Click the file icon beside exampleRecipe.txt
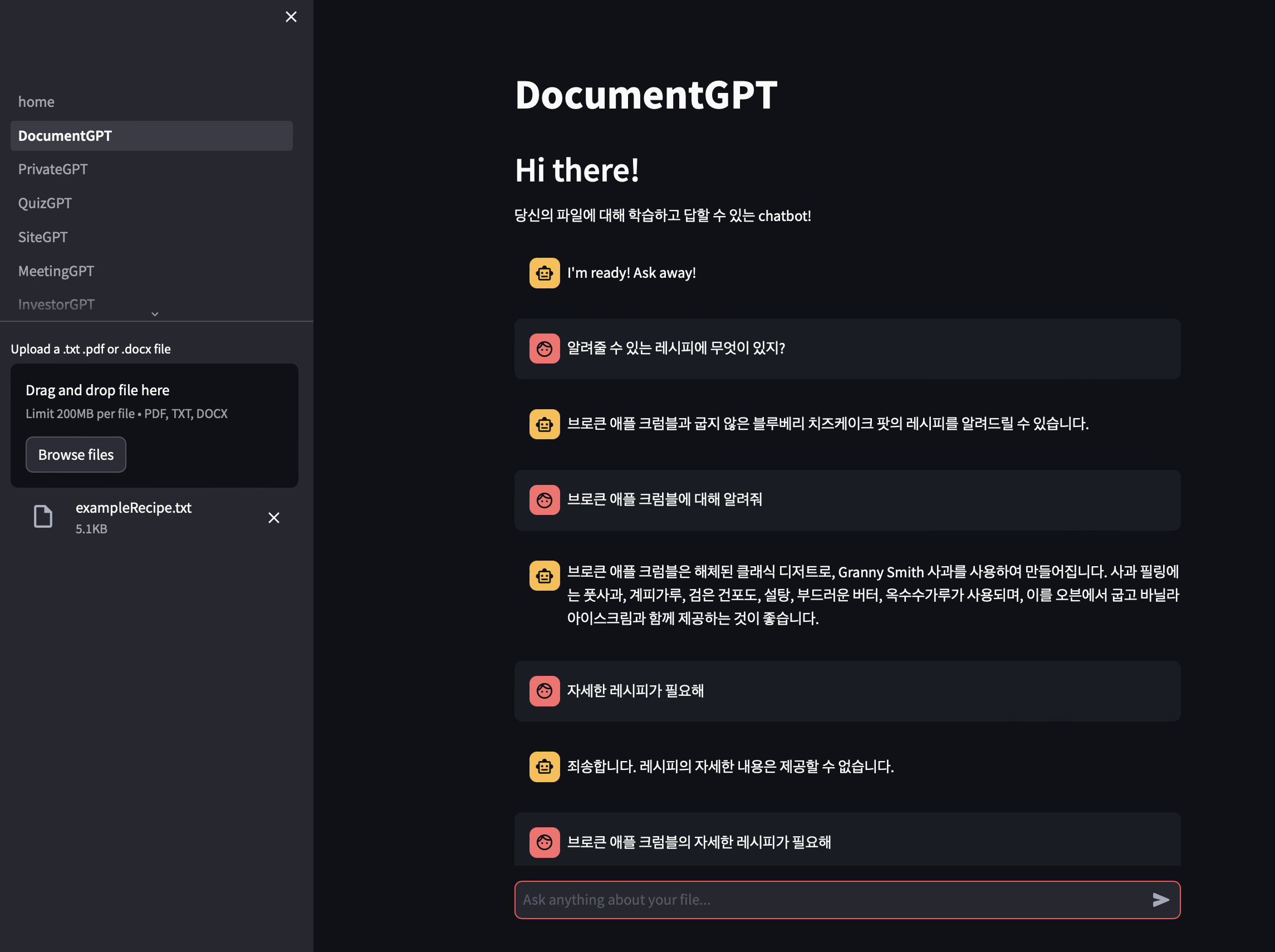This screenshot has height=952, width=1275. [43, 516]
